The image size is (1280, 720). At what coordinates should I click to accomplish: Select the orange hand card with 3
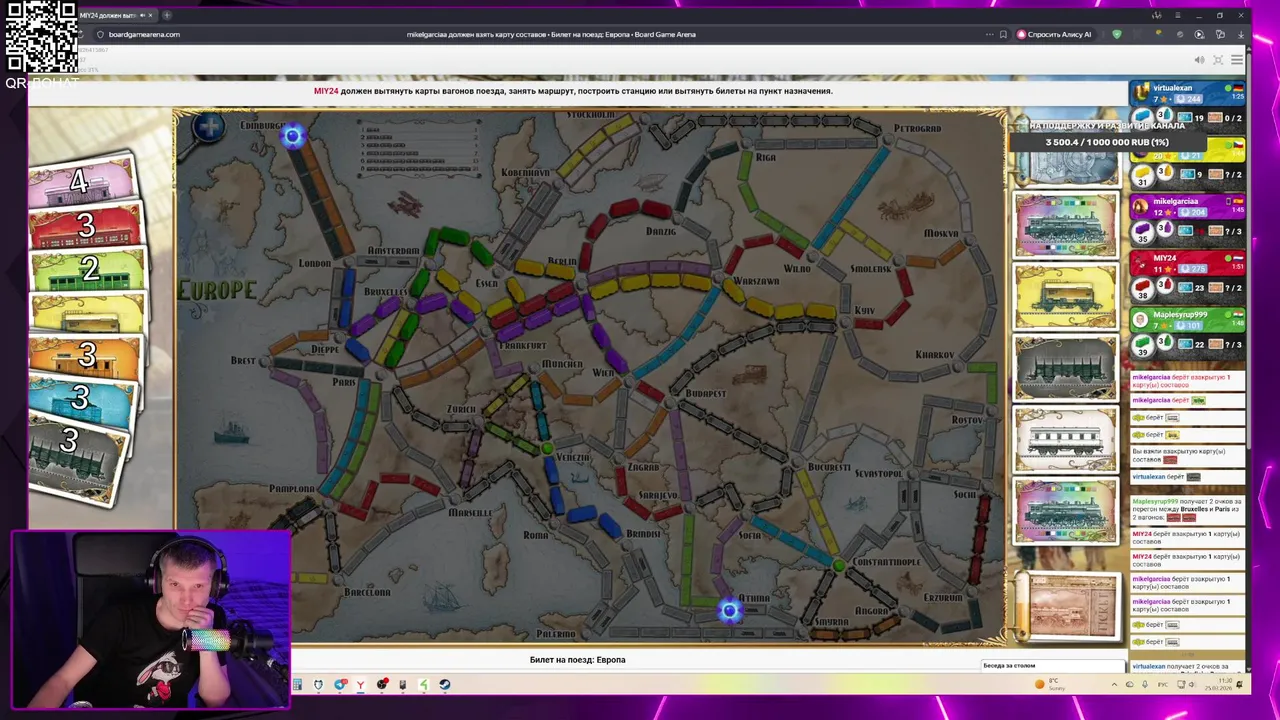[86, 356]
